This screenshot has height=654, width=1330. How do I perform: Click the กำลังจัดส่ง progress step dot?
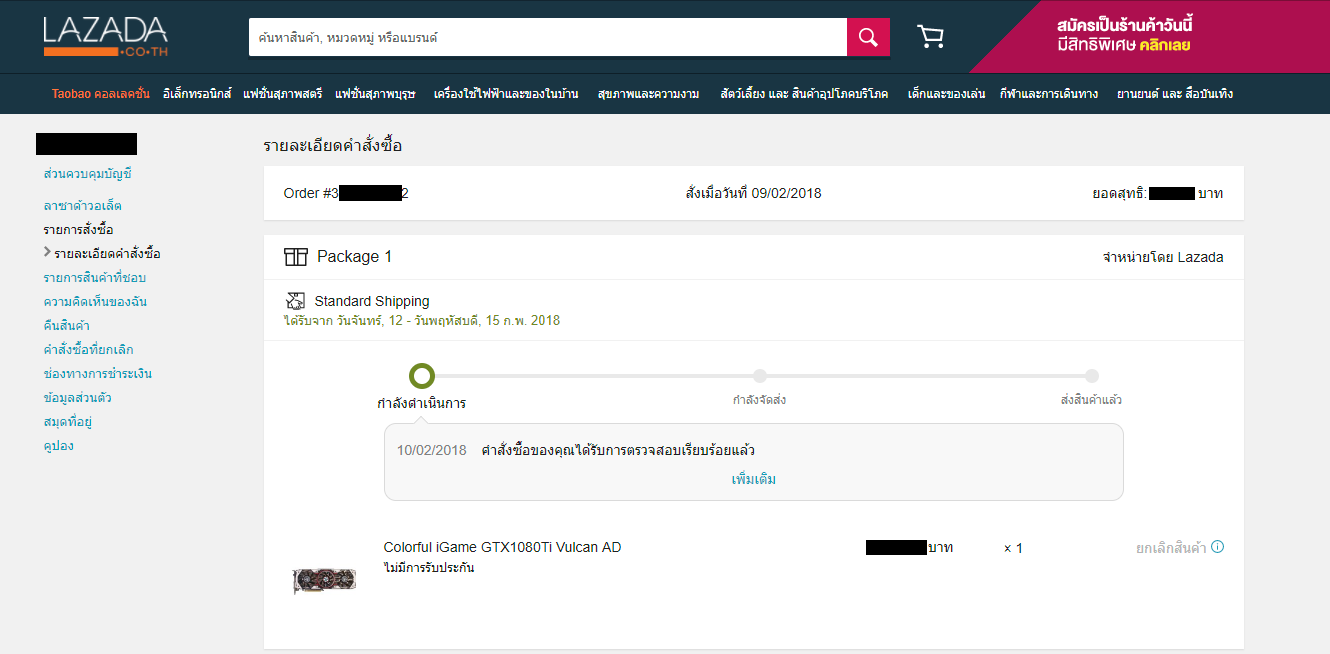760,376
